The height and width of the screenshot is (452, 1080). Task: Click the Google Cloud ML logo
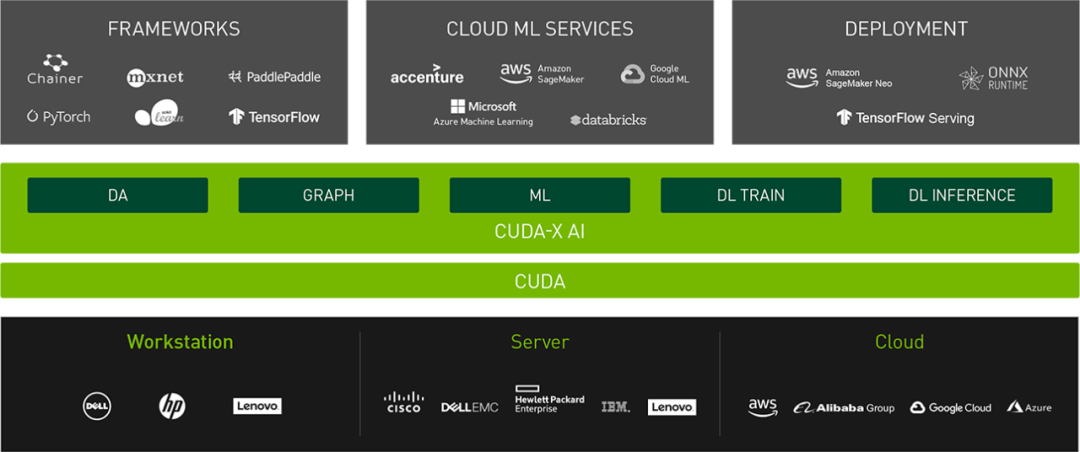pyautogui.click(x=654, y=74)
